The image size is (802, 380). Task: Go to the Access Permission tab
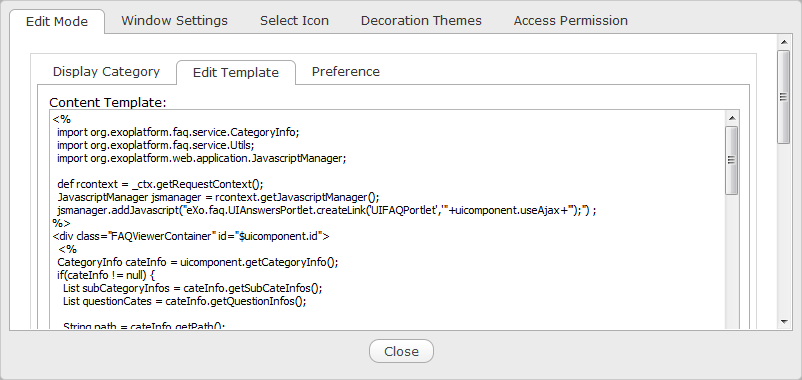click(570, 21)
